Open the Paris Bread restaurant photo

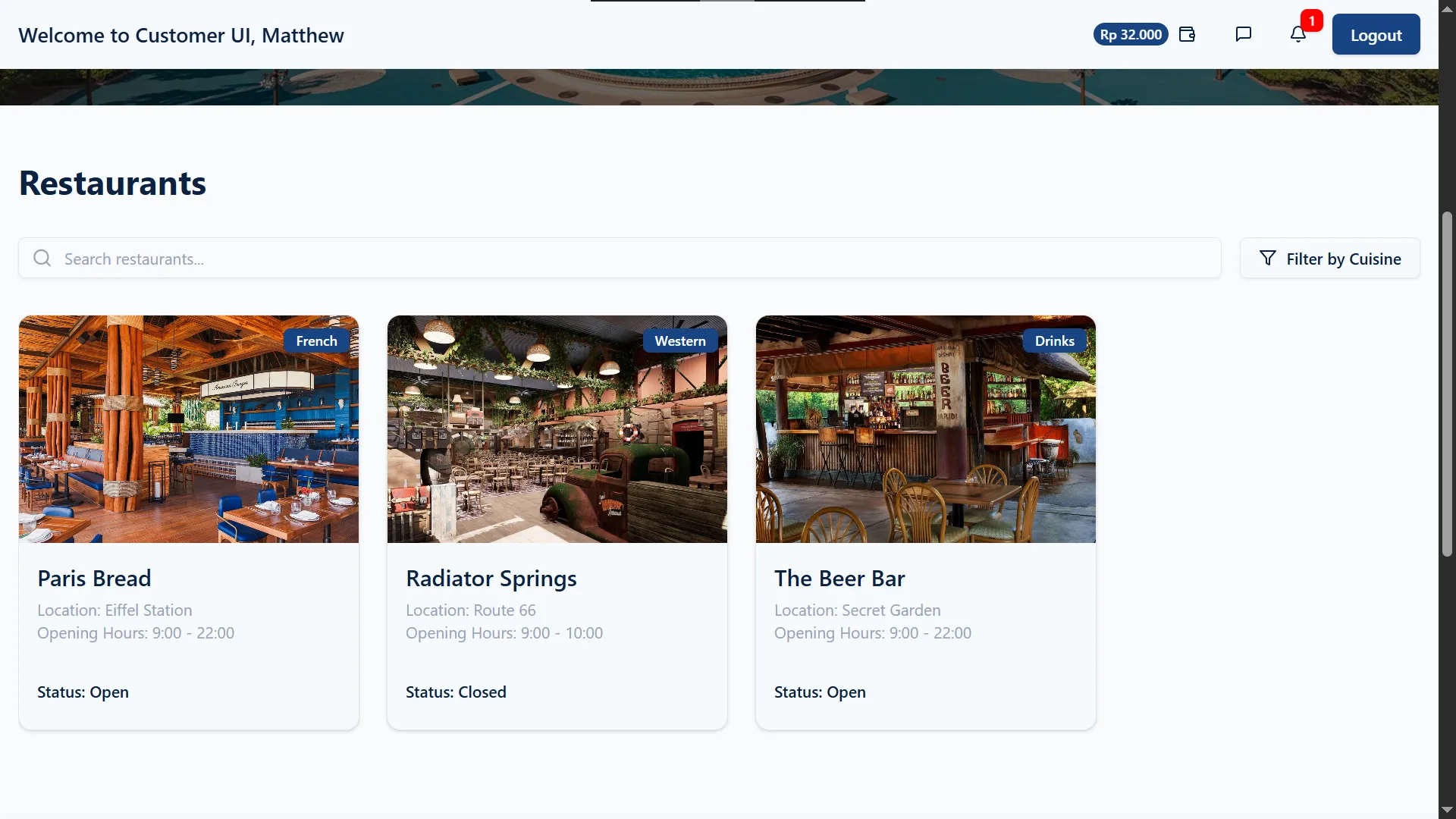coord(189,429)
